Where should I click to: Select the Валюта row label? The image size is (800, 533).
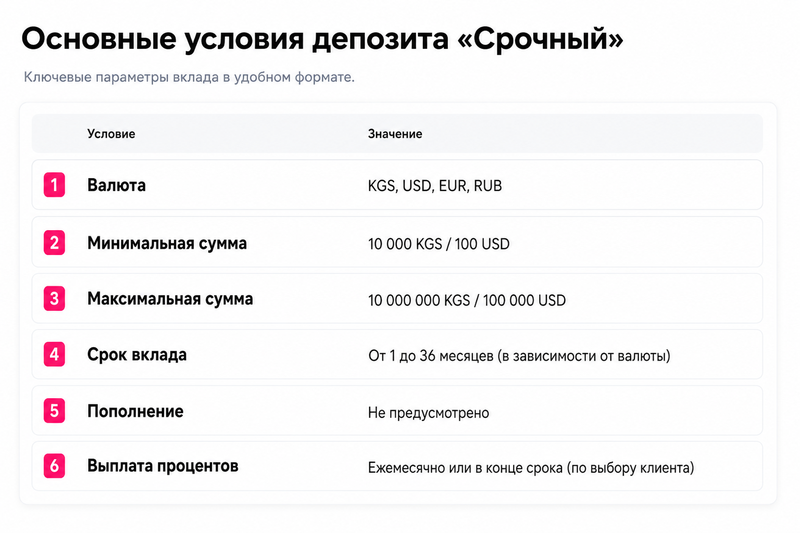click(116, 185)
